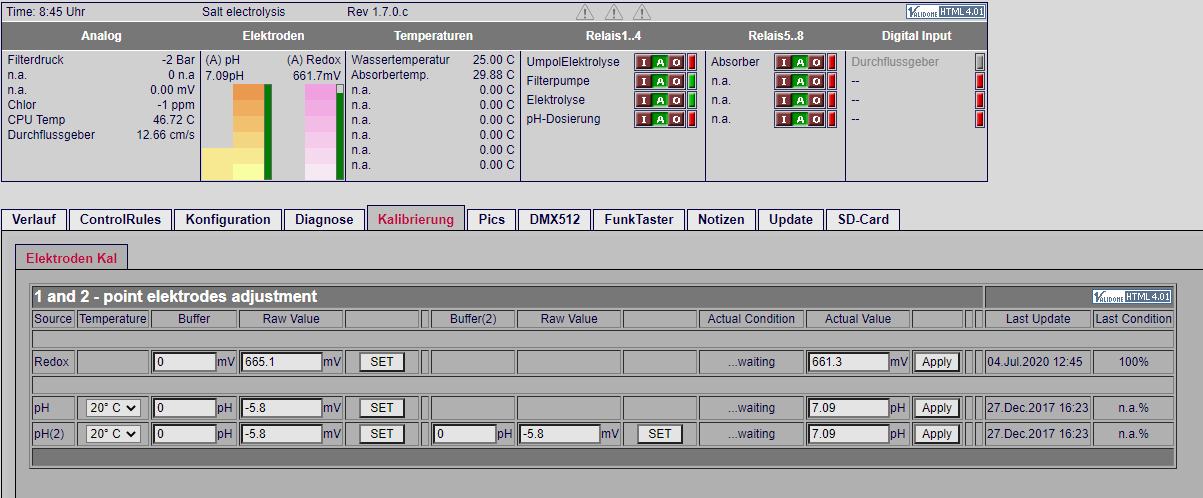Turn pH-Dosierung relay to O (off)
Viewport: 1203px width, 498px height.
point(676,119)
